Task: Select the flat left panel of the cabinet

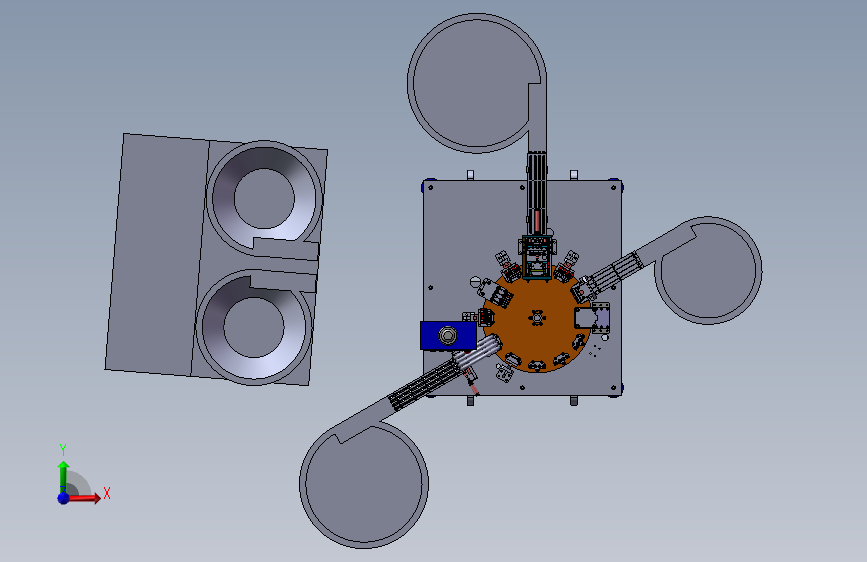Action: tap(156, 255)
